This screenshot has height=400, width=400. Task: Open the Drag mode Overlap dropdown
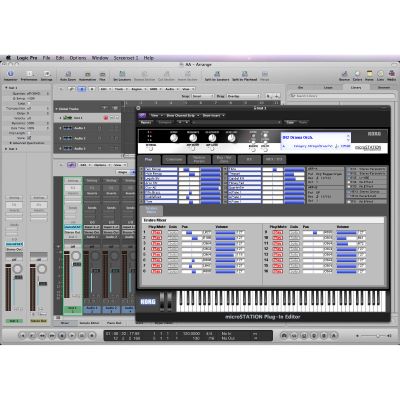click(x=243, y=96)
